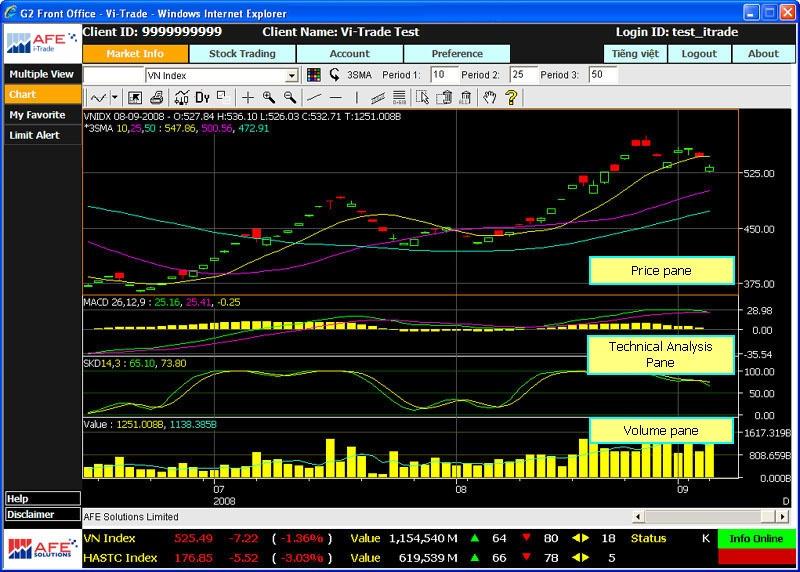This screenshot has height=572, width=800.
Task: Click the Dy period interval icon
Action: 203,97
